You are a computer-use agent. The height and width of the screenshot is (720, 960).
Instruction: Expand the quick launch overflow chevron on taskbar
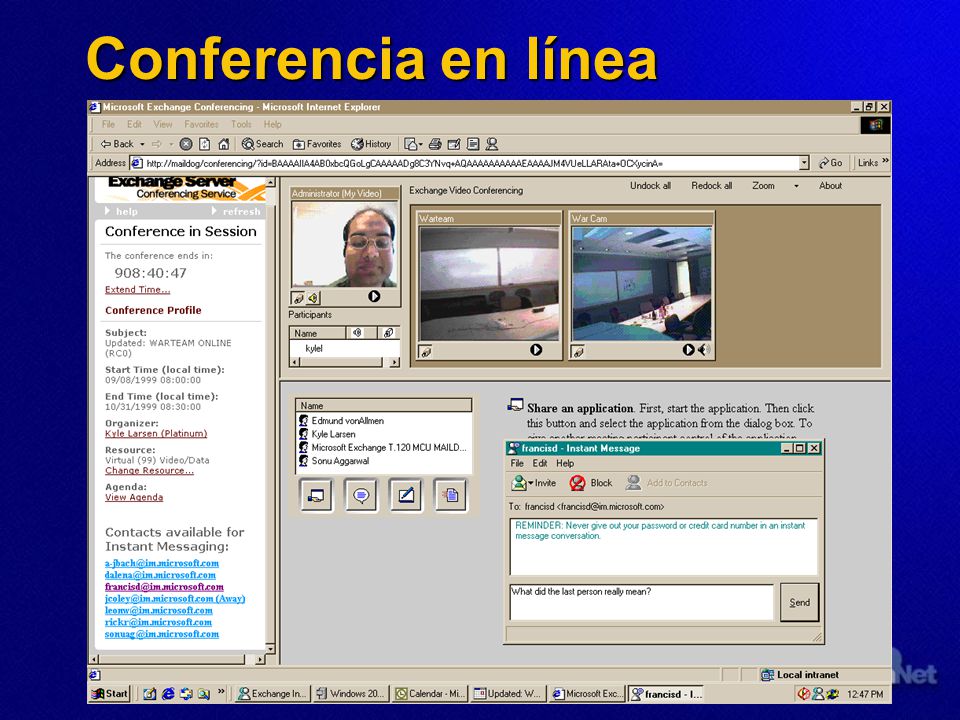click(221, 692)
